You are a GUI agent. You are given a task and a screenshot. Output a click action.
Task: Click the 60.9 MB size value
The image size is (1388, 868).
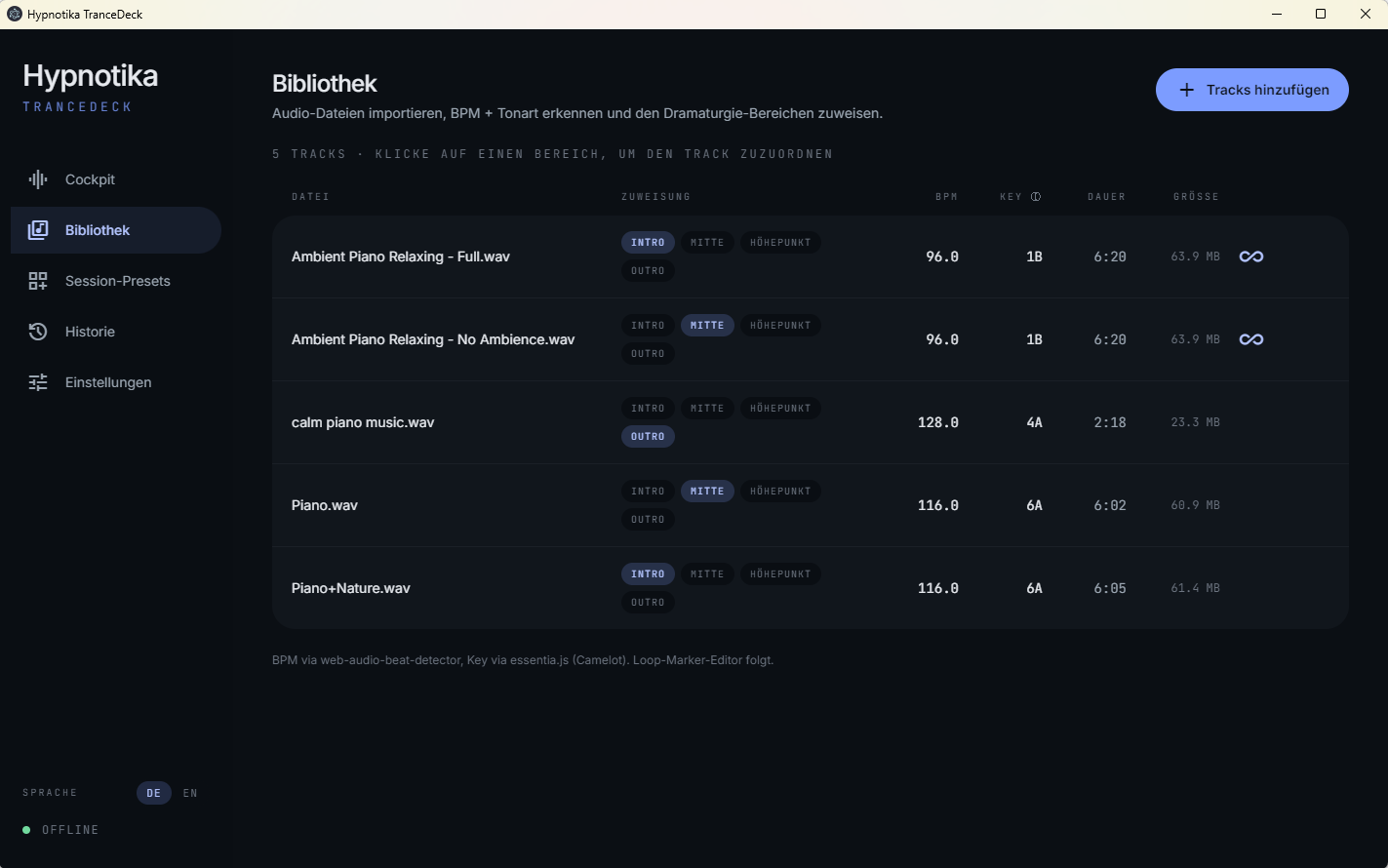tap(1196, 505)
